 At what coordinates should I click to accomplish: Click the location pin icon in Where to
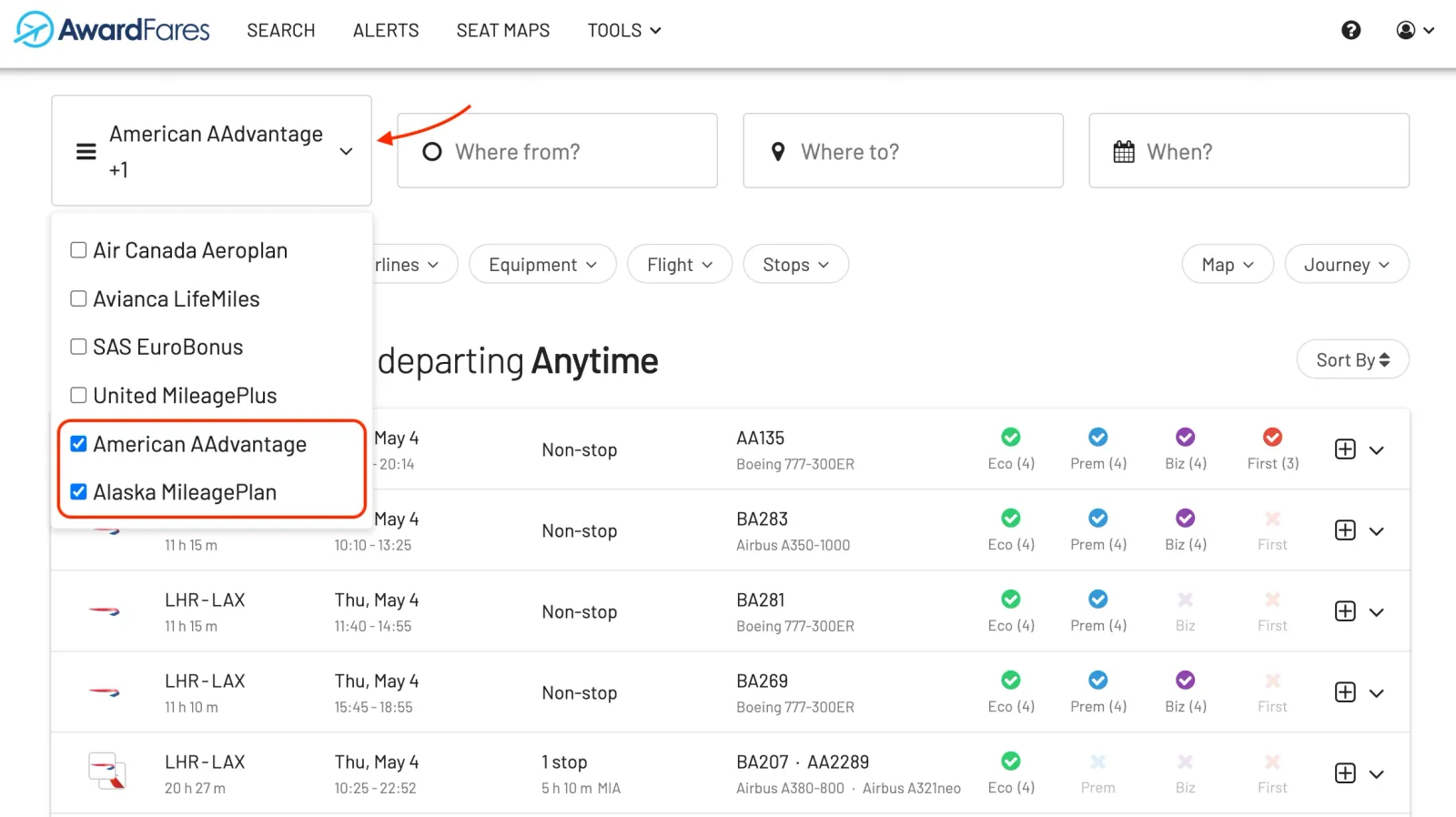pos(778,152)
